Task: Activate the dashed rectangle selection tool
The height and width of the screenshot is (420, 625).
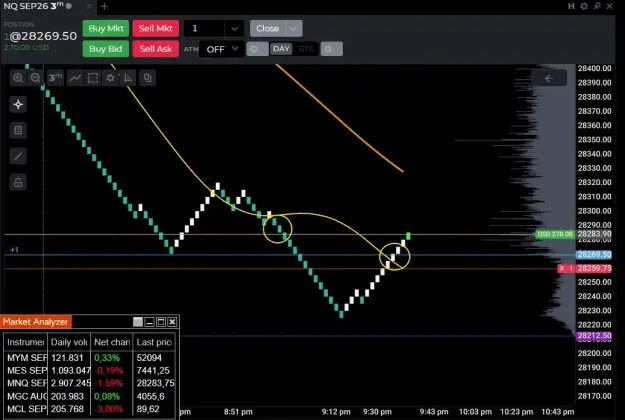Action: (93, 78)
